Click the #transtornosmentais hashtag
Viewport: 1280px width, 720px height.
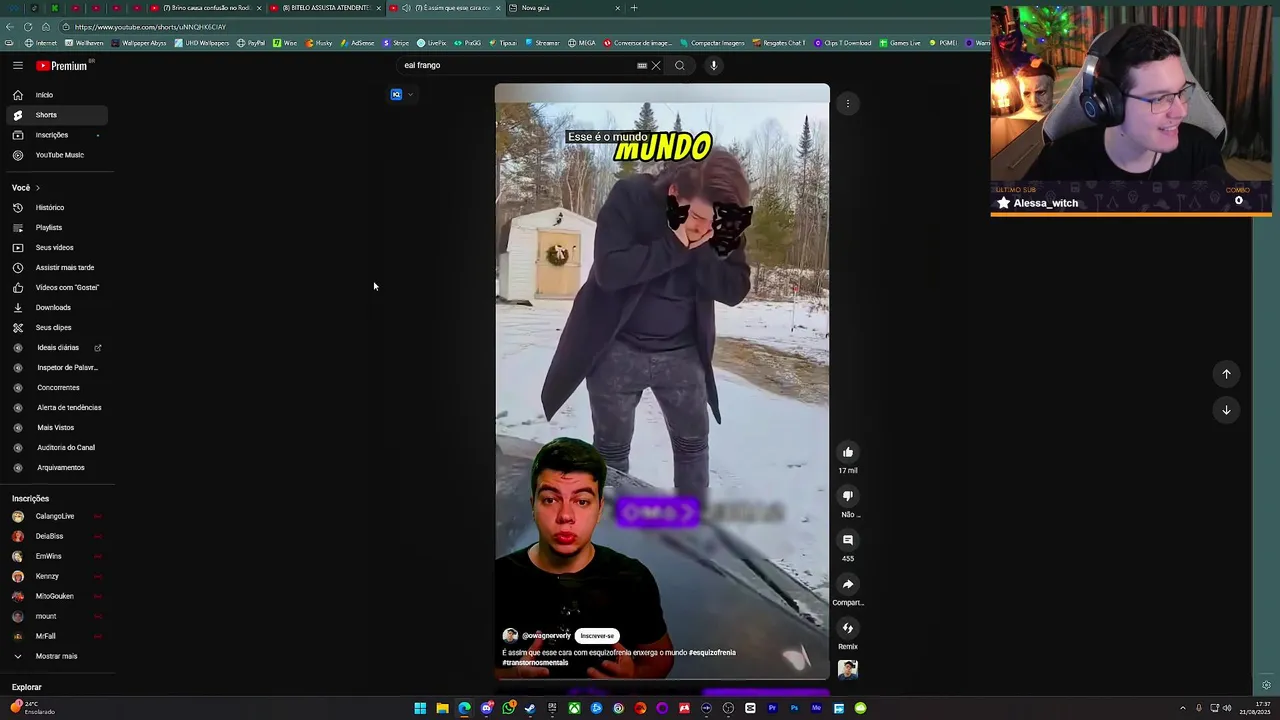[x=535, y=663]
